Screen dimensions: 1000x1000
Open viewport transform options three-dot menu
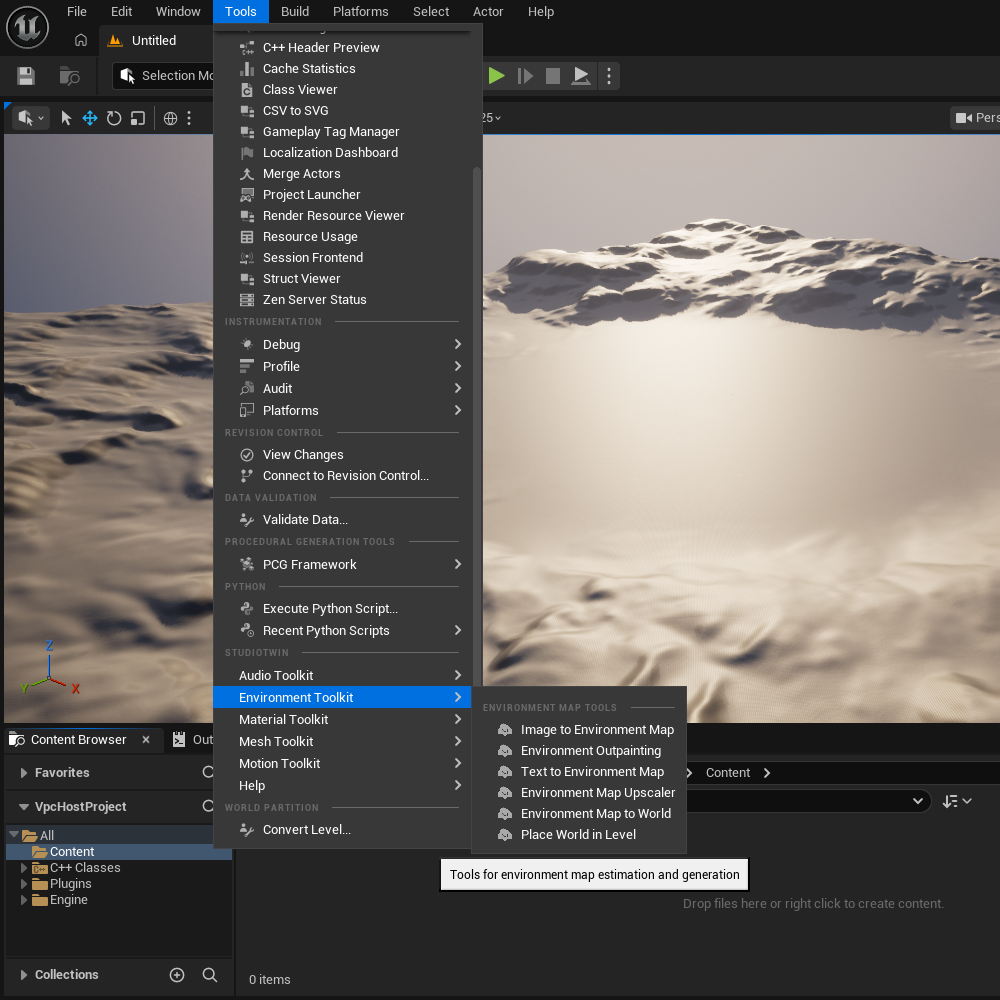pyautogui.click(x=189, y=118)
